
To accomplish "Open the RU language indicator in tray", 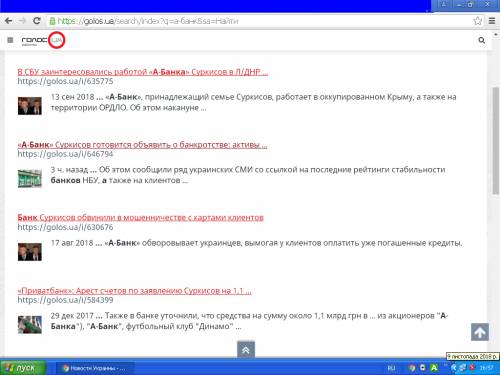I will (x=391, y=368).
